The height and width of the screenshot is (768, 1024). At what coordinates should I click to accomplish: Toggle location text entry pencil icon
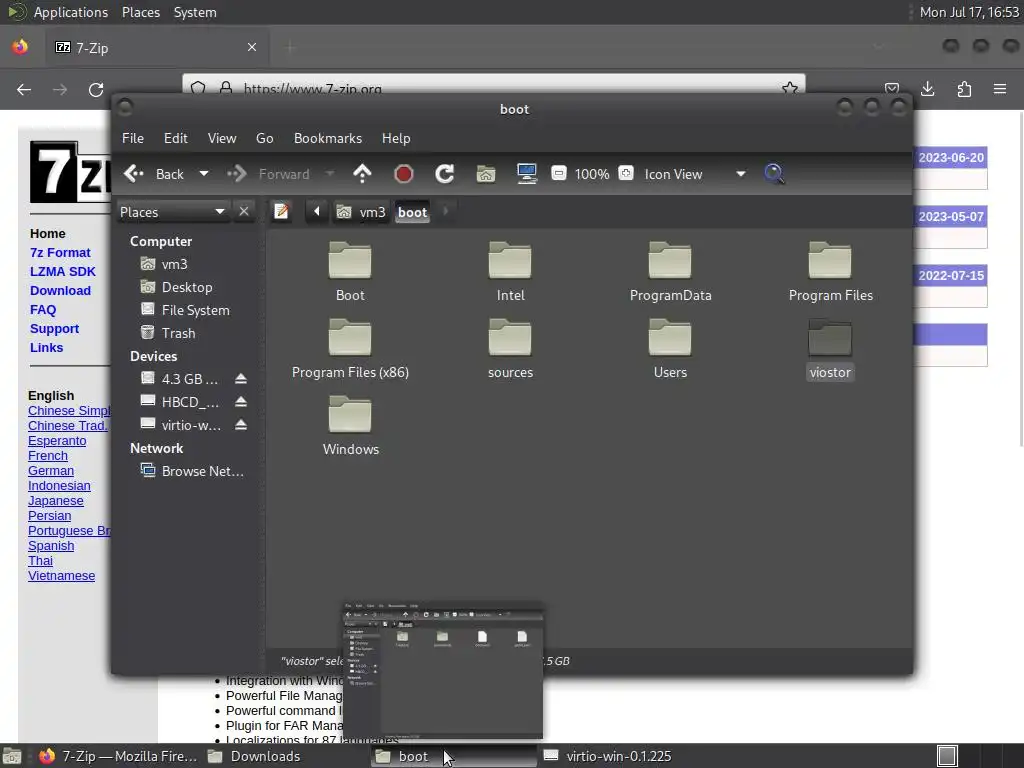281,212
